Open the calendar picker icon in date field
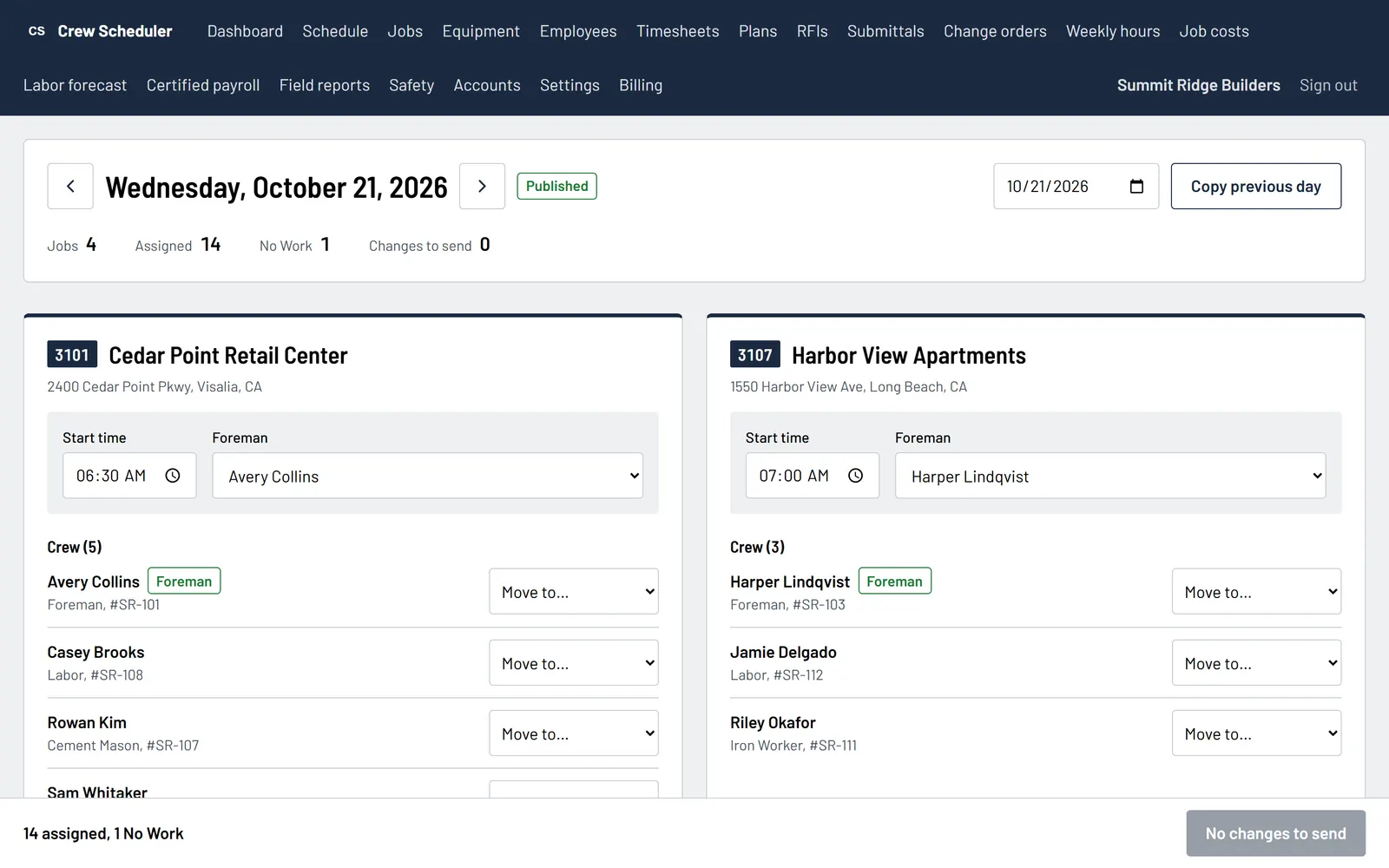Image resolution: width=1389 pixels, height=868 pixels. 1136,187
